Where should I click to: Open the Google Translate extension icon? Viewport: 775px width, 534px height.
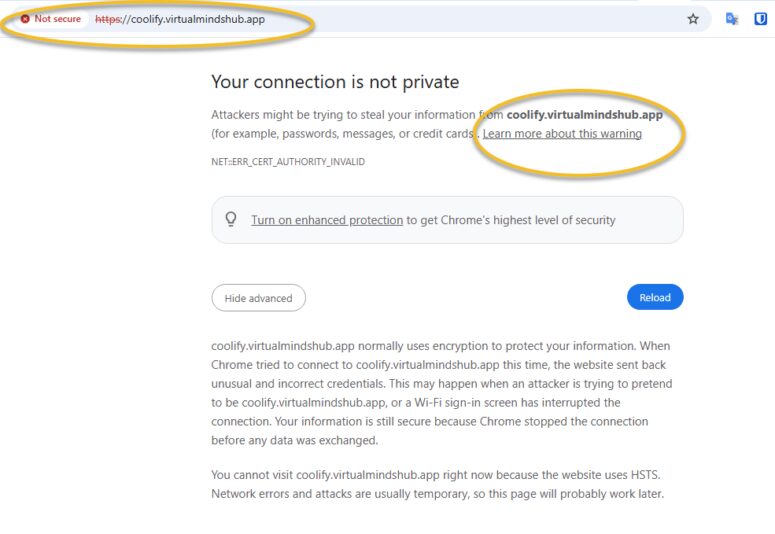[732, 19]
